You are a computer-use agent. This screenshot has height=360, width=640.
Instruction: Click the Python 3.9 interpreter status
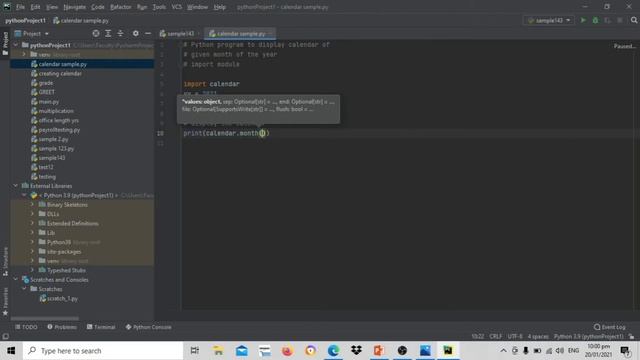(x=589, y=337)
